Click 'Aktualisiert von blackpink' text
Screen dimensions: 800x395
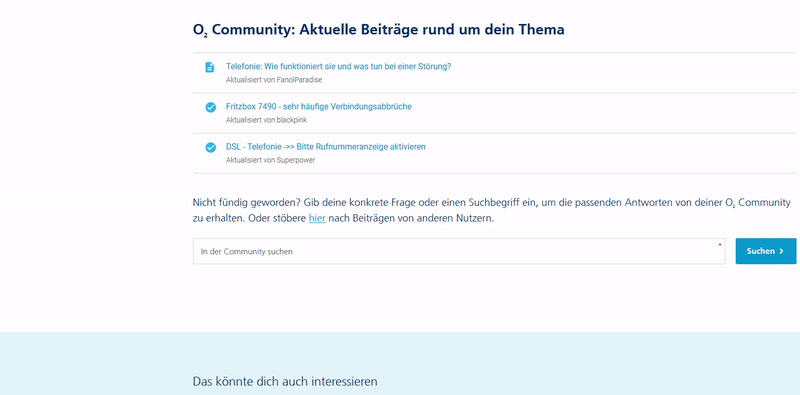pos(266,120)
